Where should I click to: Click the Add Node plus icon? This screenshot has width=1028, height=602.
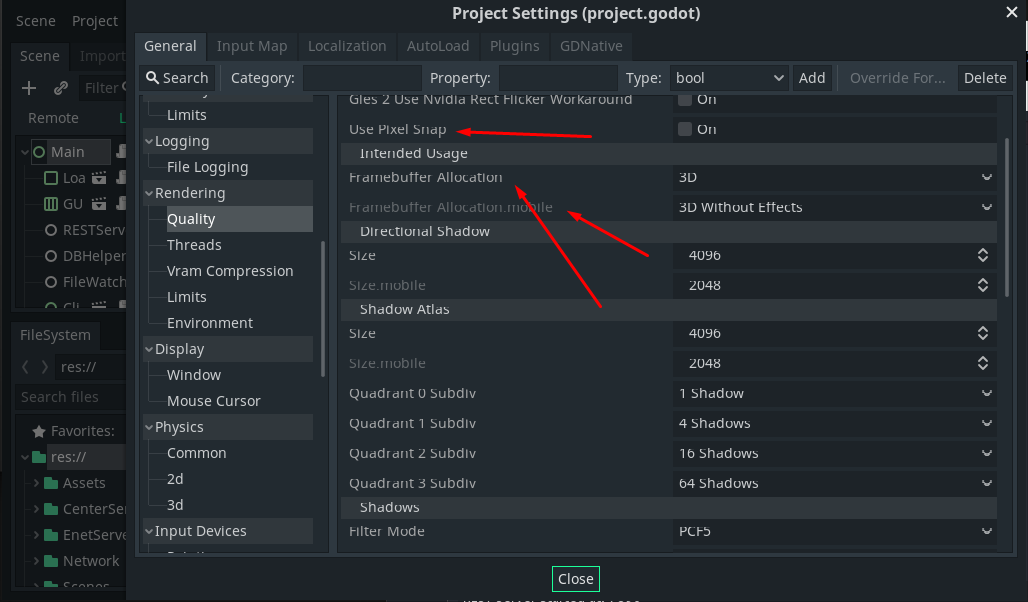(x=28, y=88)
